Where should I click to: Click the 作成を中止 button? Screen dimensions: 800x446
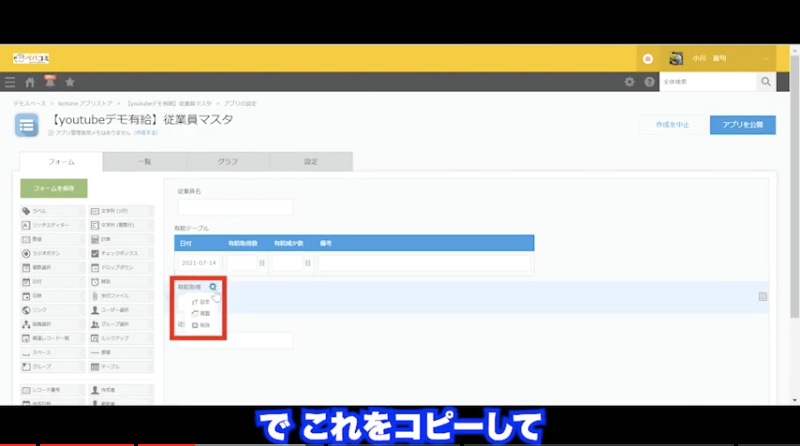669,125
